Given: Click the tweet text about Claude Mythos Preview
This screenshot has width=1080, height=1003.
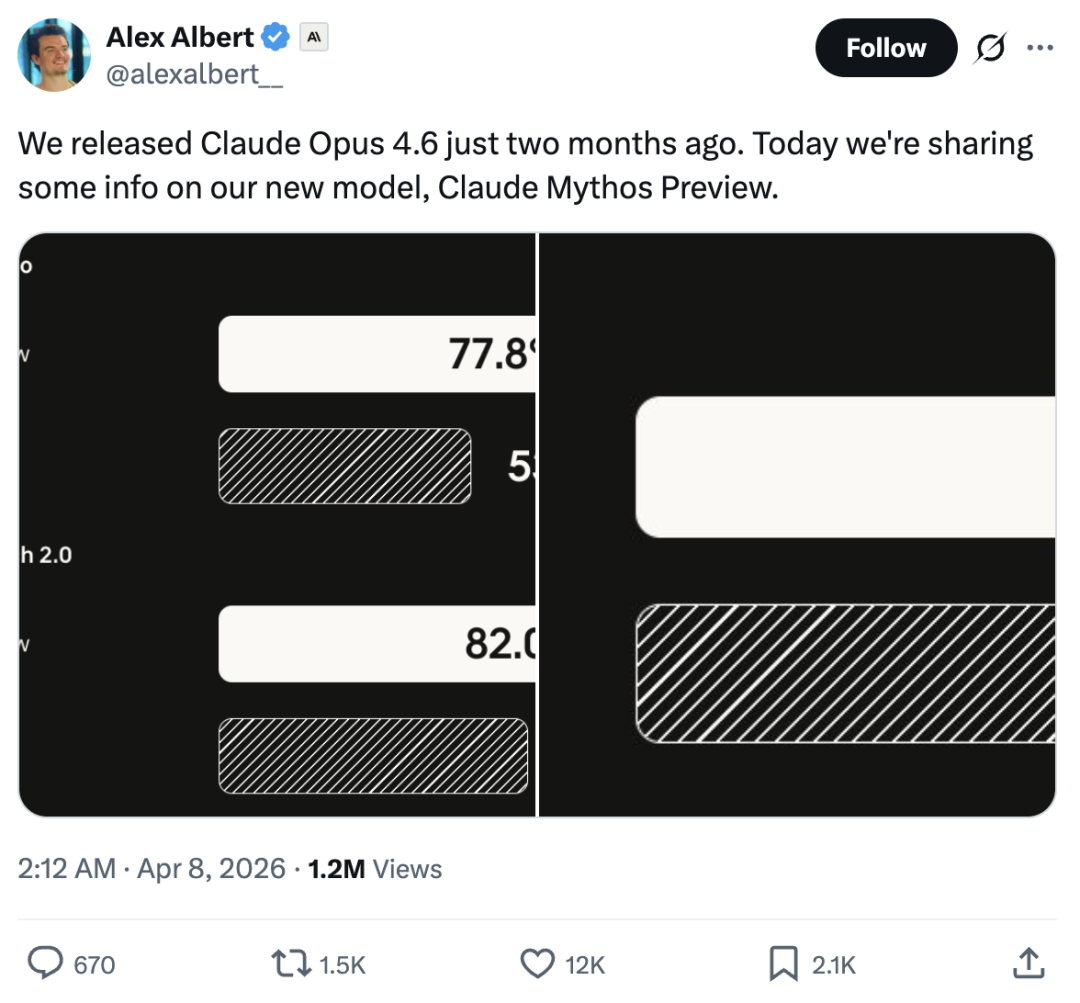Looking at the screenshot, I should coord(525,165).
